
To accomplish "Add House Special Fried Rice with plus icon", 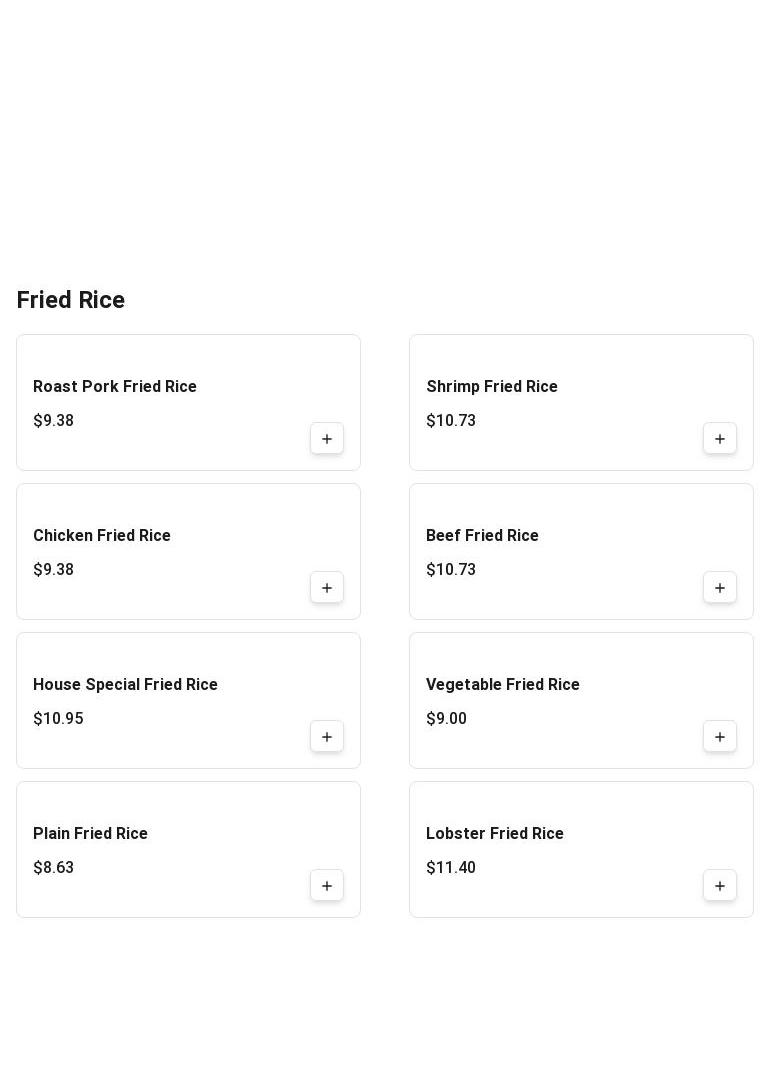I will point(327,737).
